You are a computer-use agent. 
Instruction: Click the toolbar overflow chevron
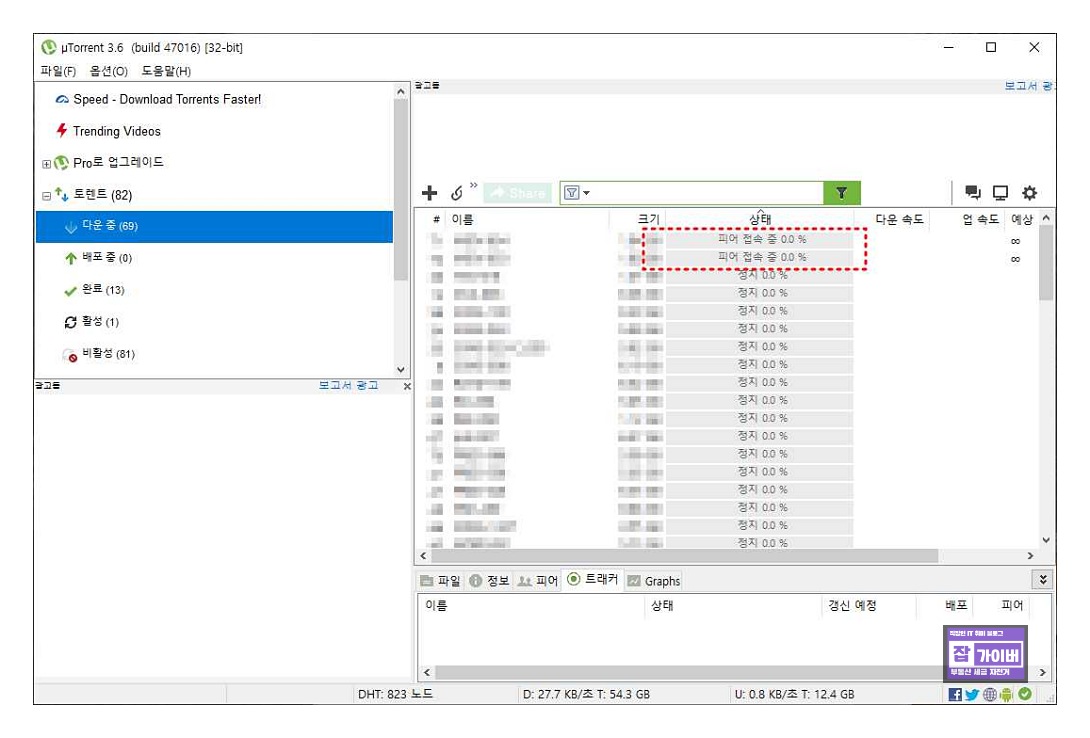pos(473,185)
